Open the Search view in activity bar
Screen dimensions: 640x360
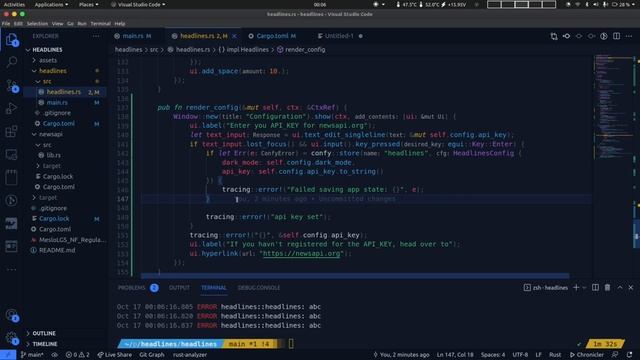tap(11, 62)
